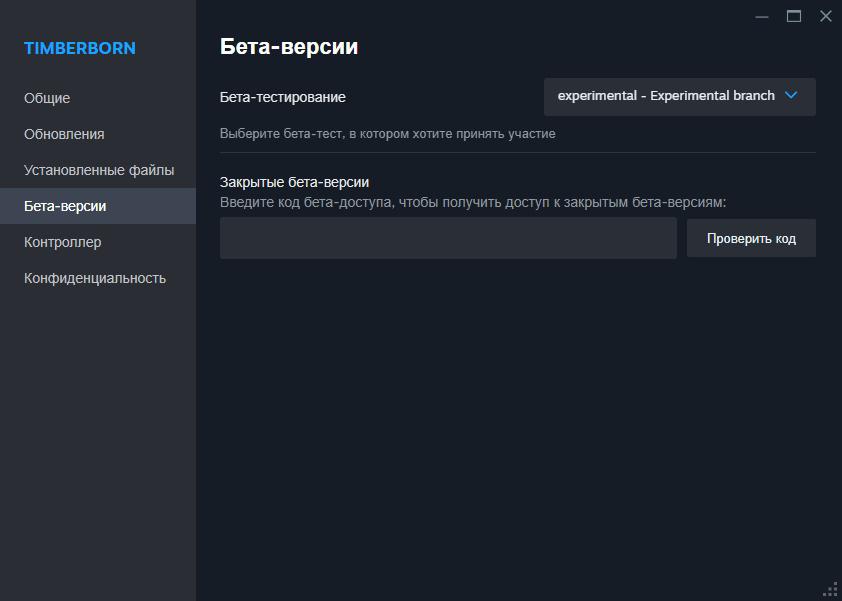Close the Timberborn properties window
This screenshot has height=601, width=842.
[826, 17]
